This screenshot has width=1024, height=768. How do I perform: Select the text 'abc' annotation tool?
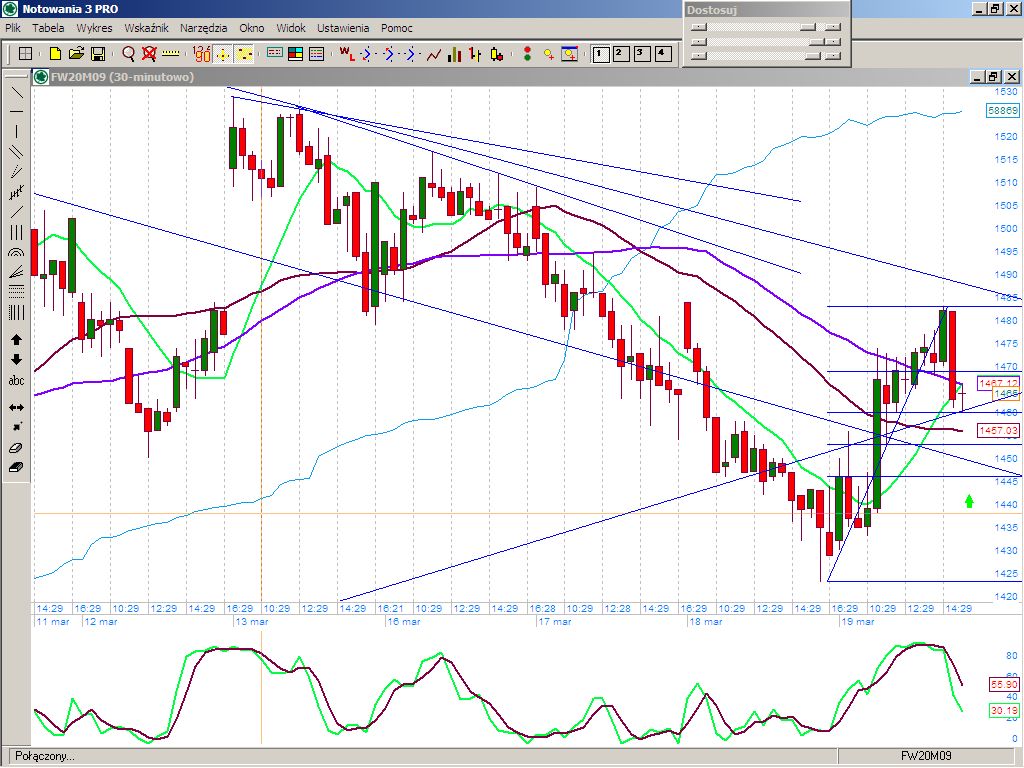point(16,381)
